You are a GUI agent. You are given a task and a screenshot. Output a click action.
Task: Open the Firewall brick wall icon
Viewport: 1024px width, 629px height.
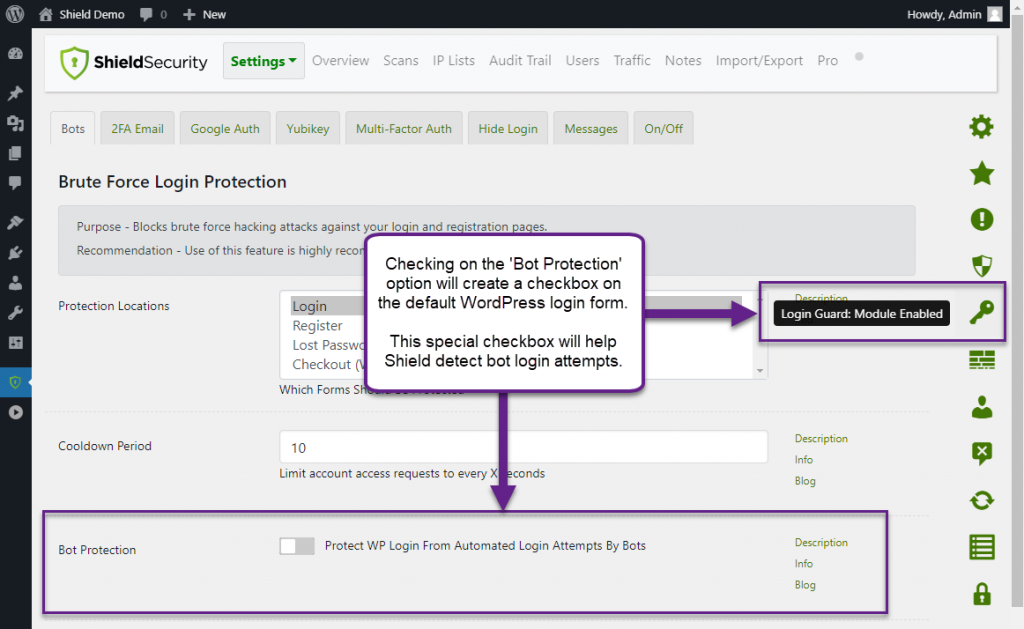[982, 360]
